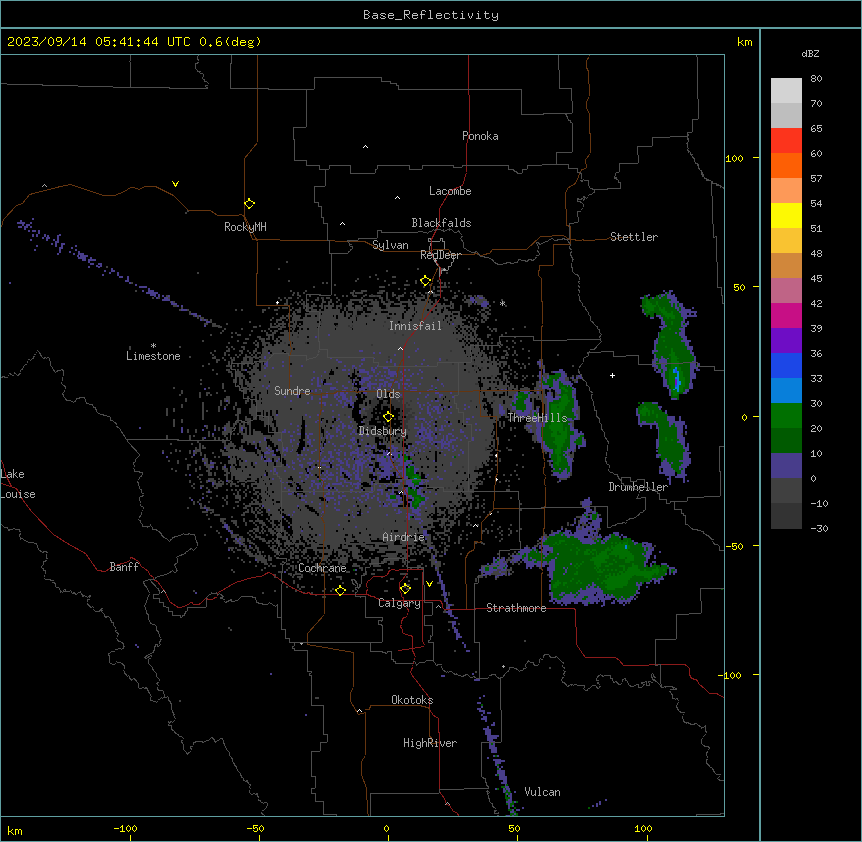Select the orange 60 dBZ color swatch
Image resolution: width=862 pixels, height=842 pixels.
pos(786,165)
